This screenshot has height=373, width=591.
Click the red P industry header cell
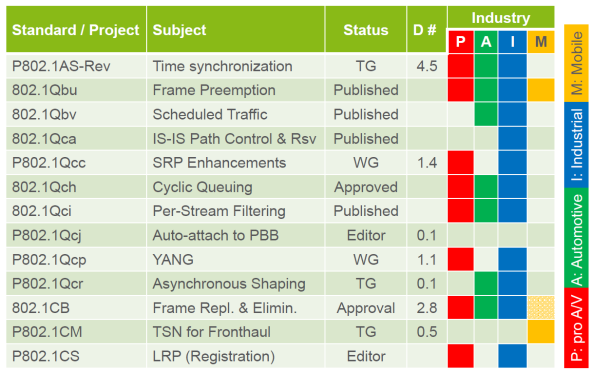pos(461,41)
